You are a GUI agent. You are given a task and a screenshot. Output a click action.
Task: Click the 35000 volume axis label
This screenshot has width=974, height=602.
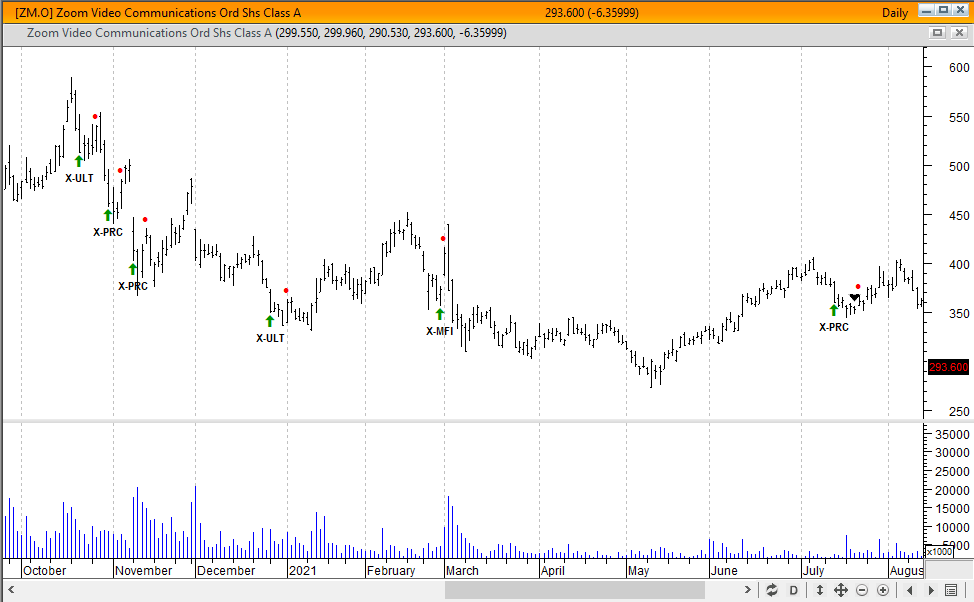point(952,434)
